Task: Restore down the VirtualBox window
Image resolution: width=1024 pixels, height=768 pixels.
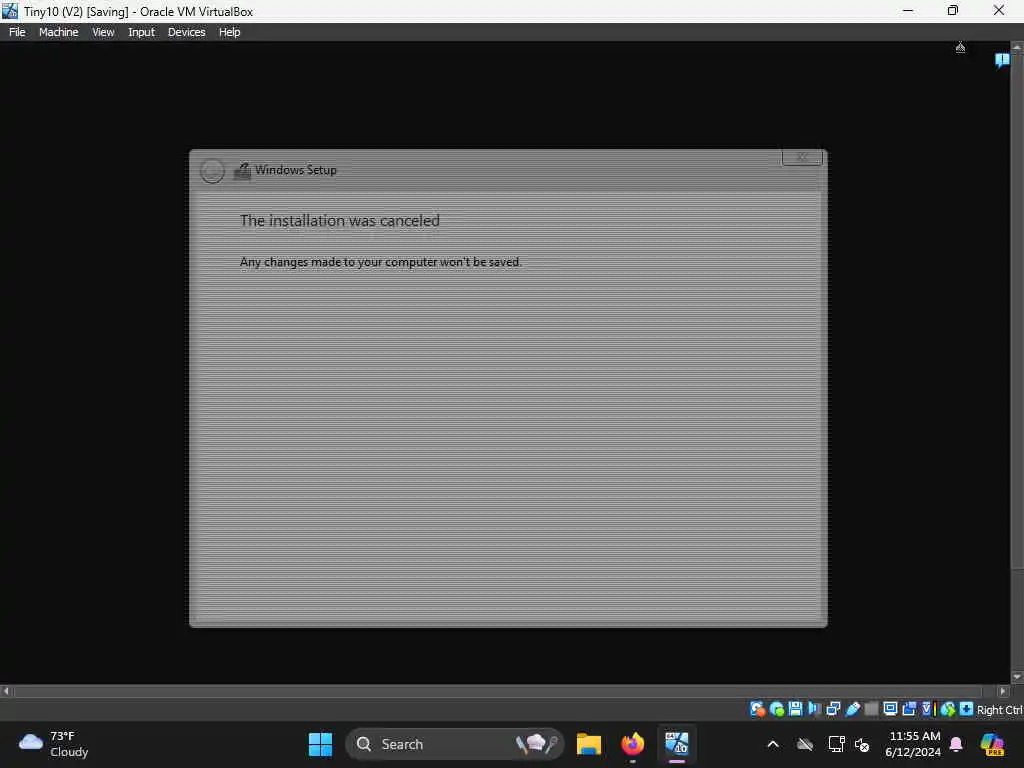Action: pos(953,10)
